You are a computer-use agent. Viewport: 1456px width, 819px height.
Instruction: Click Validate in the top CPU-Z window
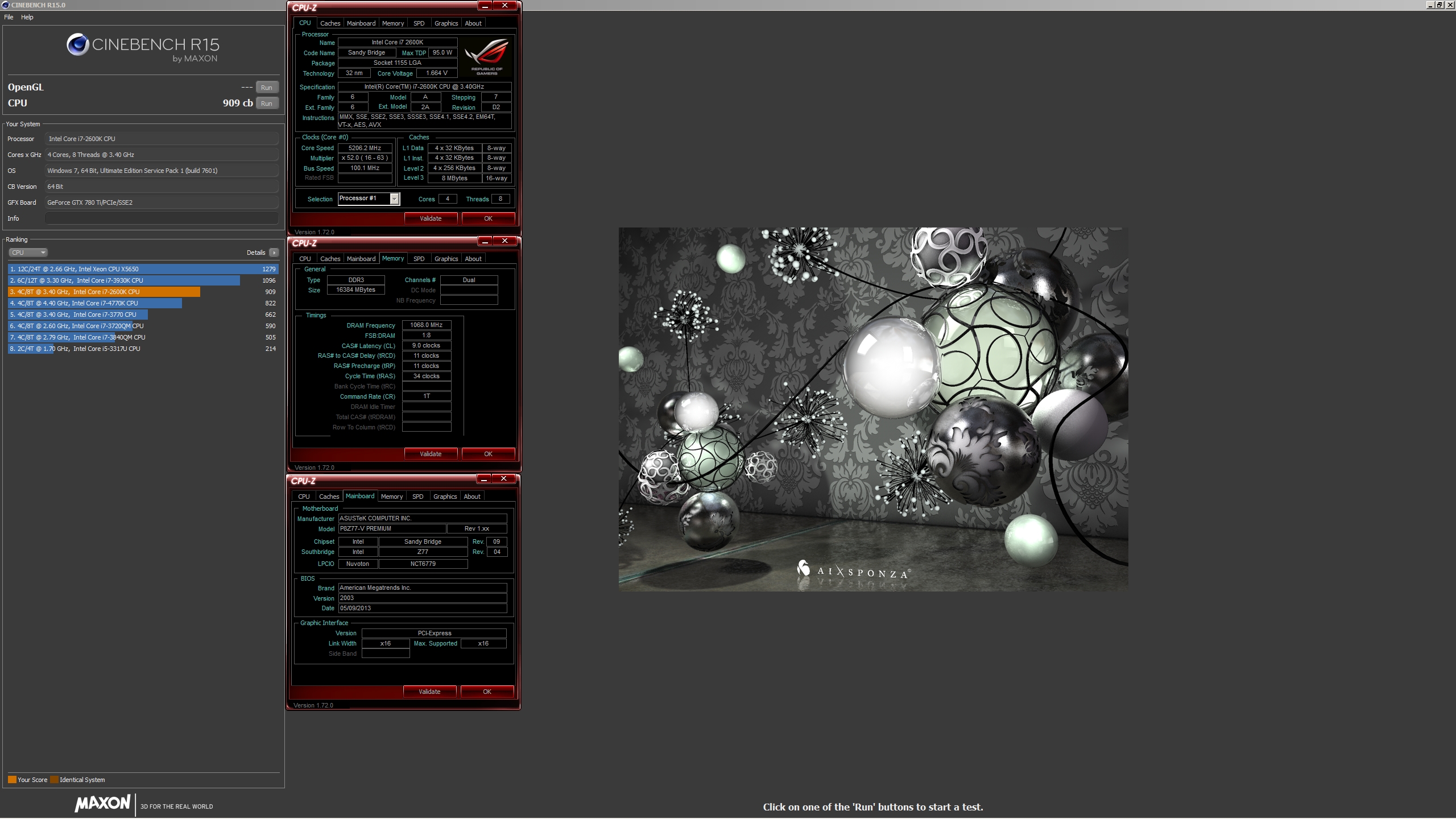[431, 218]
